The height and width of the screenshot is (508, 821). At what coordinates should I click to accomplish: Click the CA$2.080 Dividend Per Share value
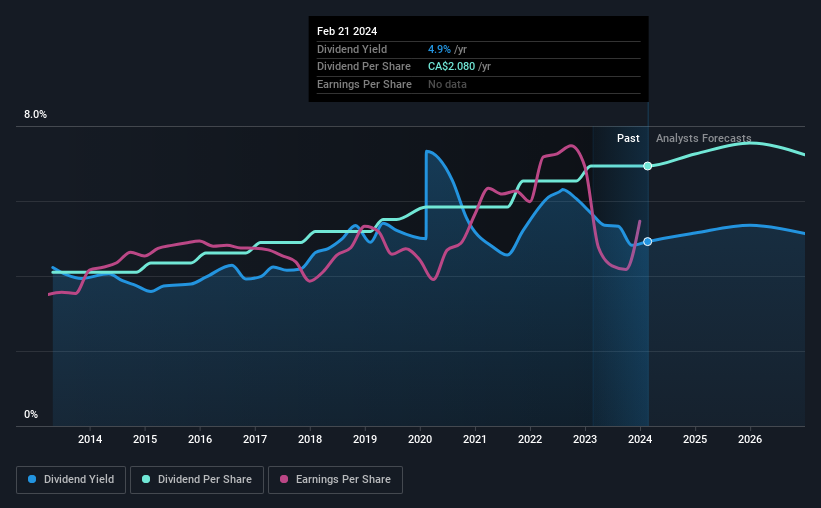451,67
